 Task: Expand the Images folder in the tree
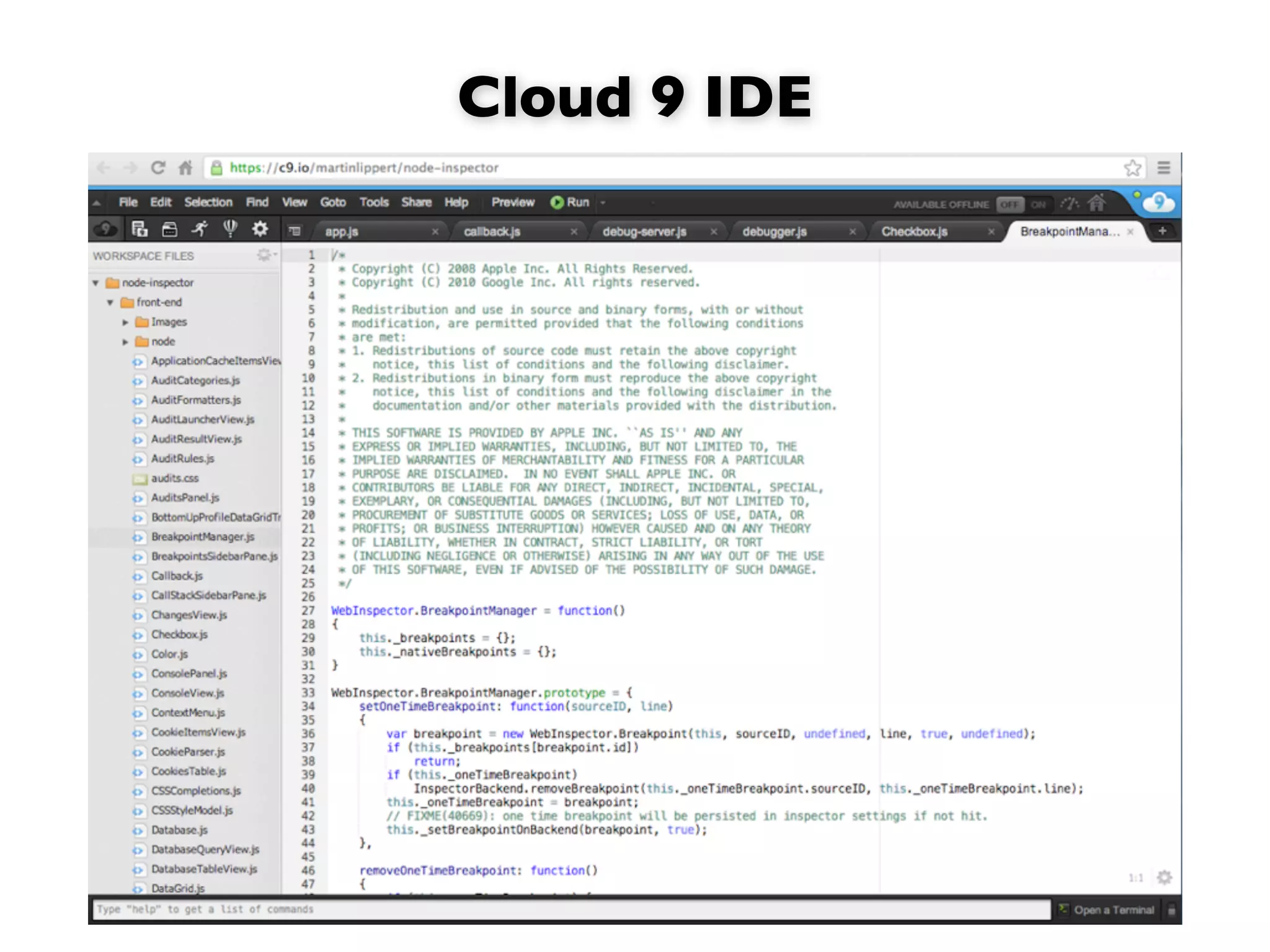125,322
